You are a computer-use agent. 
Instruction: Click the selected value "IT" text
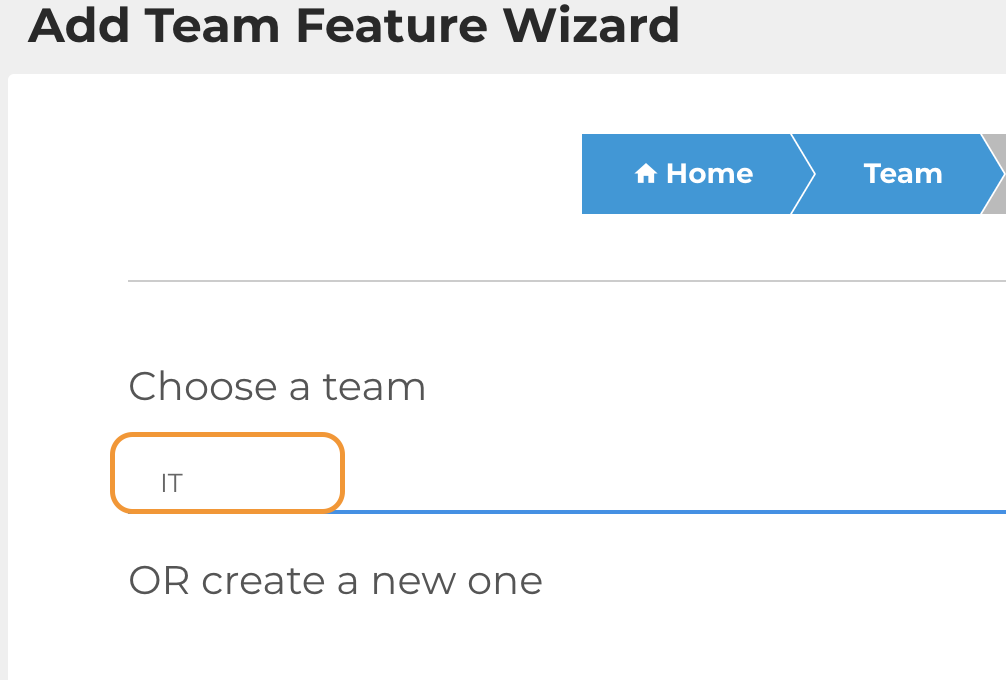172,484
